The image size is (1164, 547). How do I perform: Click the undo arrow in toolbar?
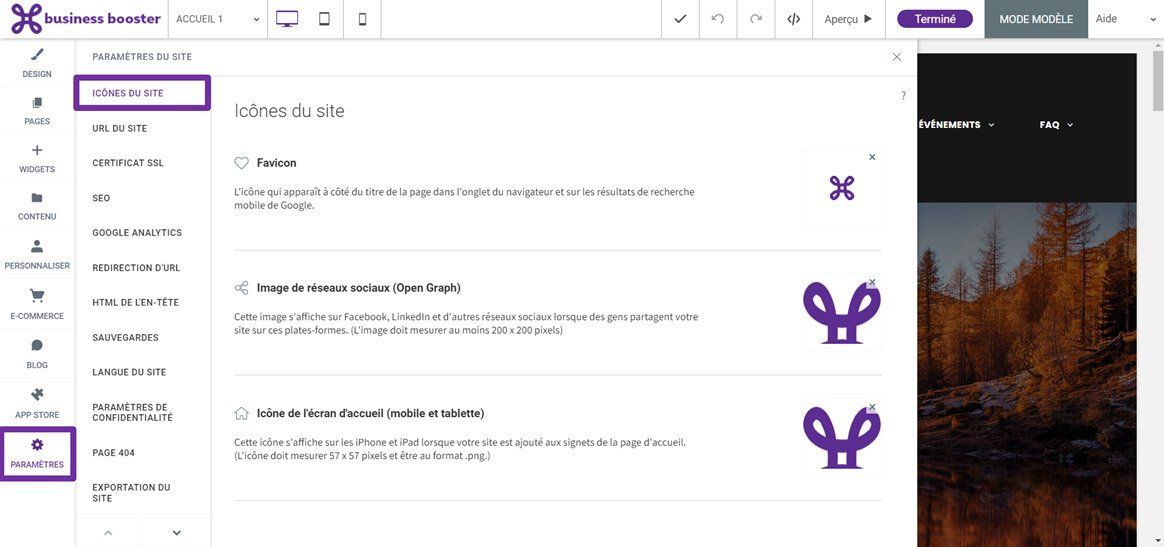tap(718, 19)
